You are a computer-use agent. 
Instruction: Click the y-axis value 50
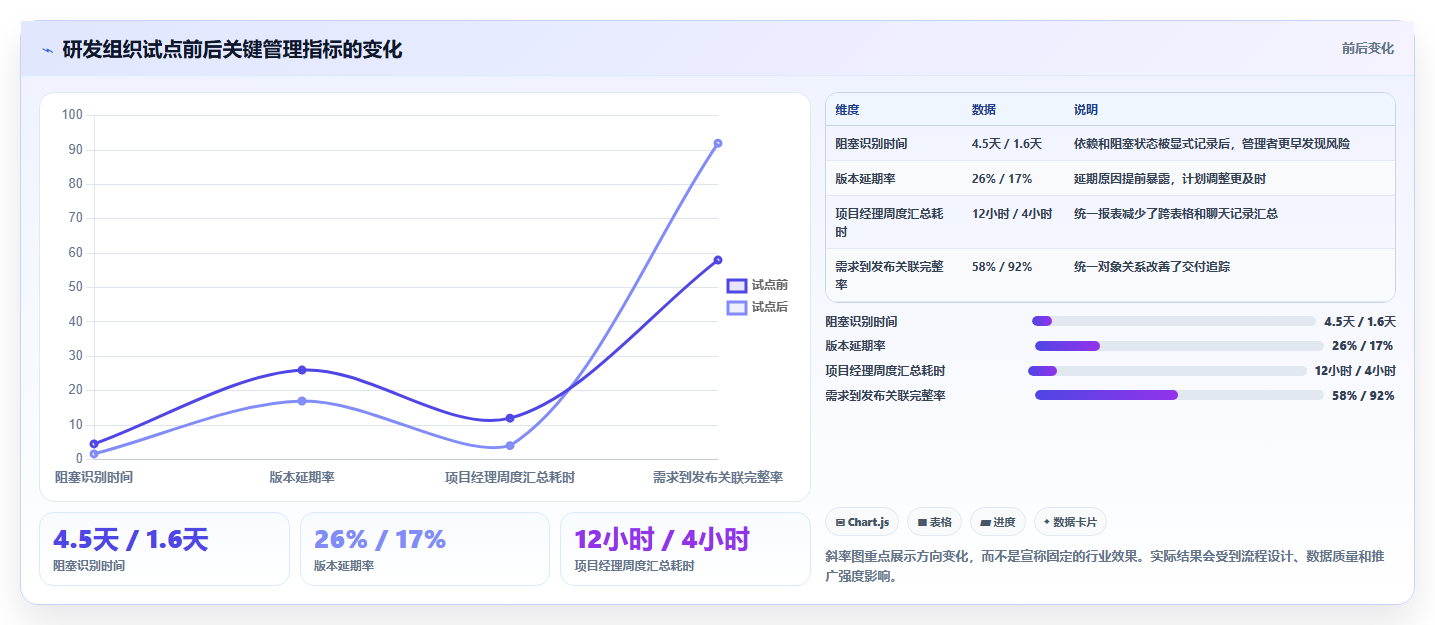[75, 287]
